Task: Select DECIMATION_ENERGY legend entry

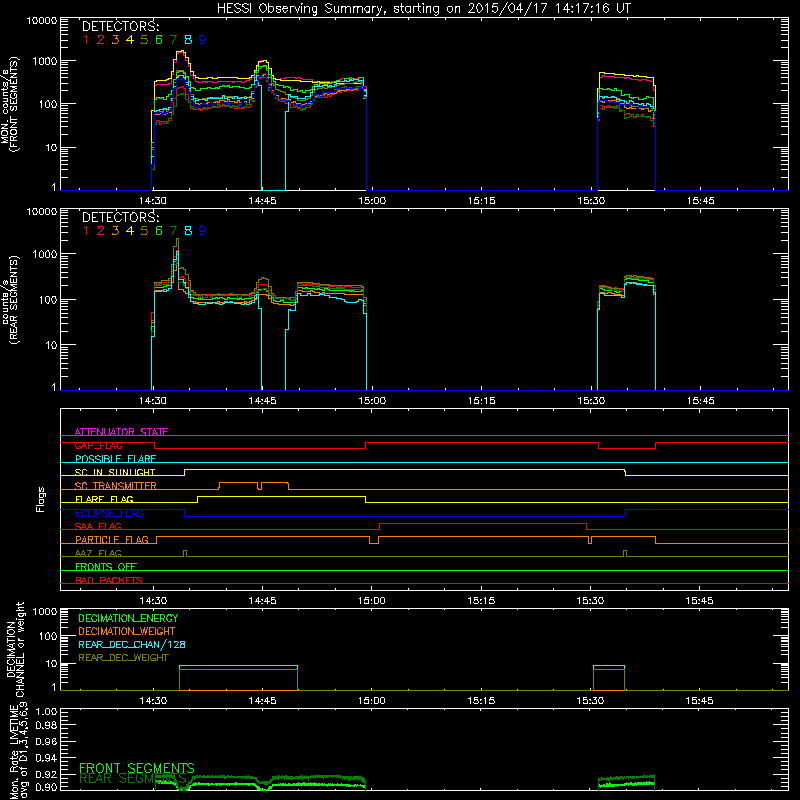Action: click(x=128, y=618)
